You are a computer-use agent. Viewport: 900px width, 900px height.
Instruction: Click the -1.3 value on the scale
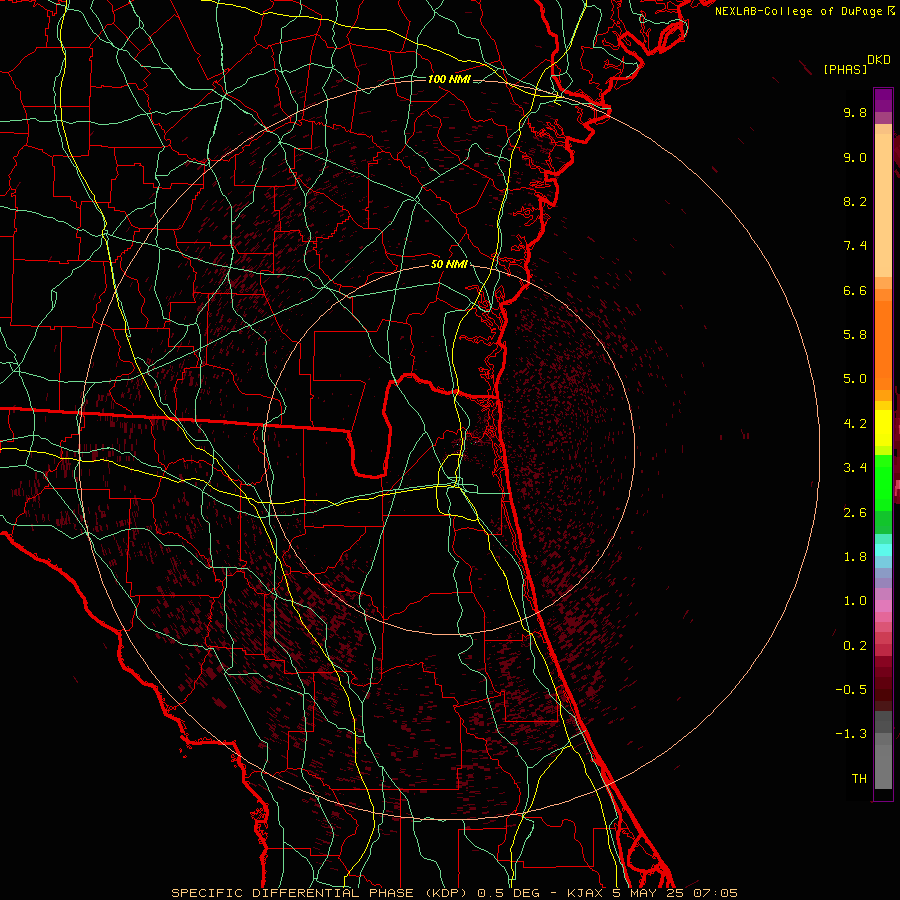851,734
